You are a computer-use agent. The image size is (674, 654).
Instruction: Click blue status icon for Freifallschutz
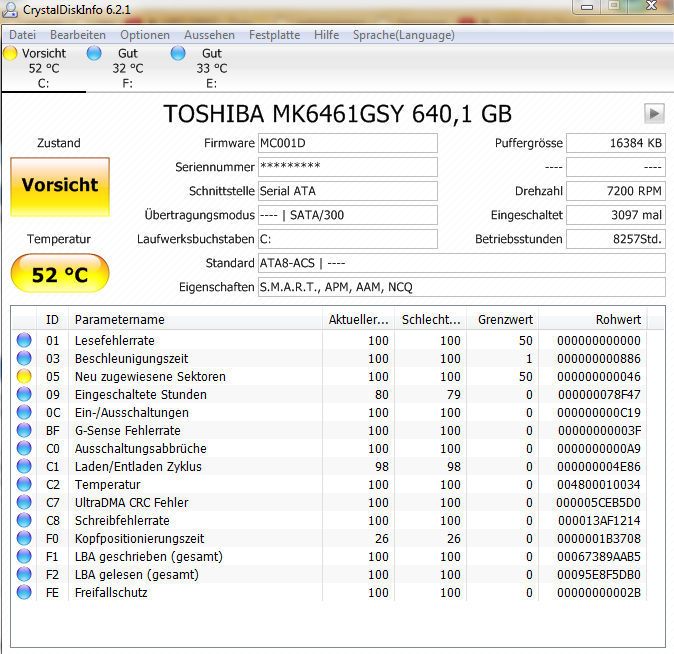tap(24, 593)
